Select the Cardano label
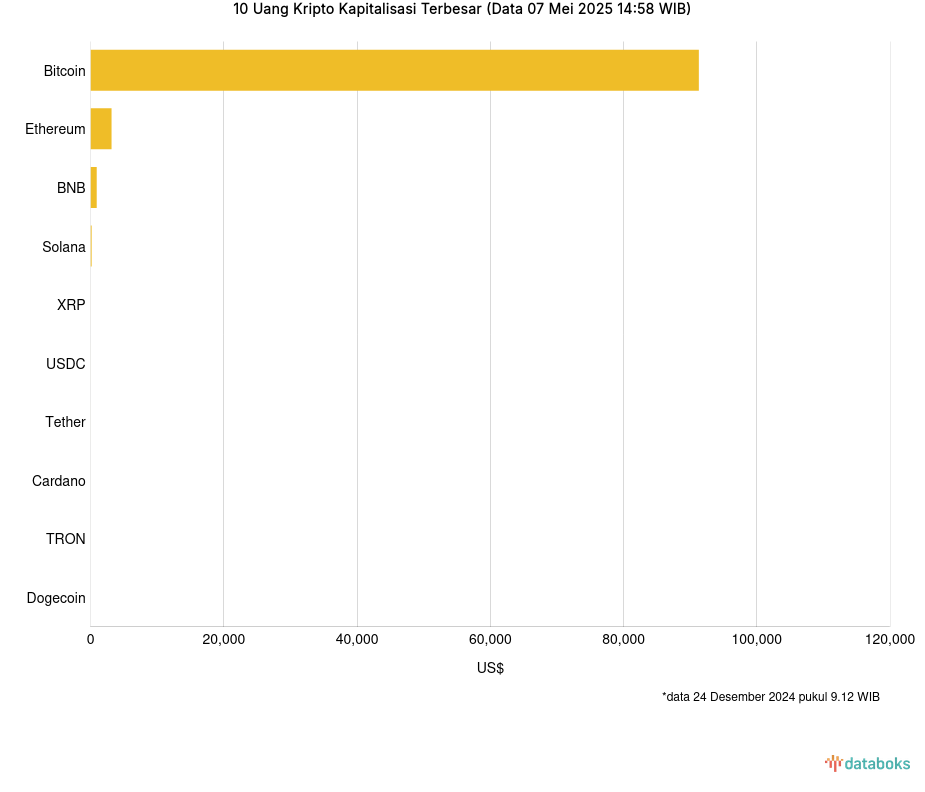Screen dimensions: 925x792 coord(59,481)
